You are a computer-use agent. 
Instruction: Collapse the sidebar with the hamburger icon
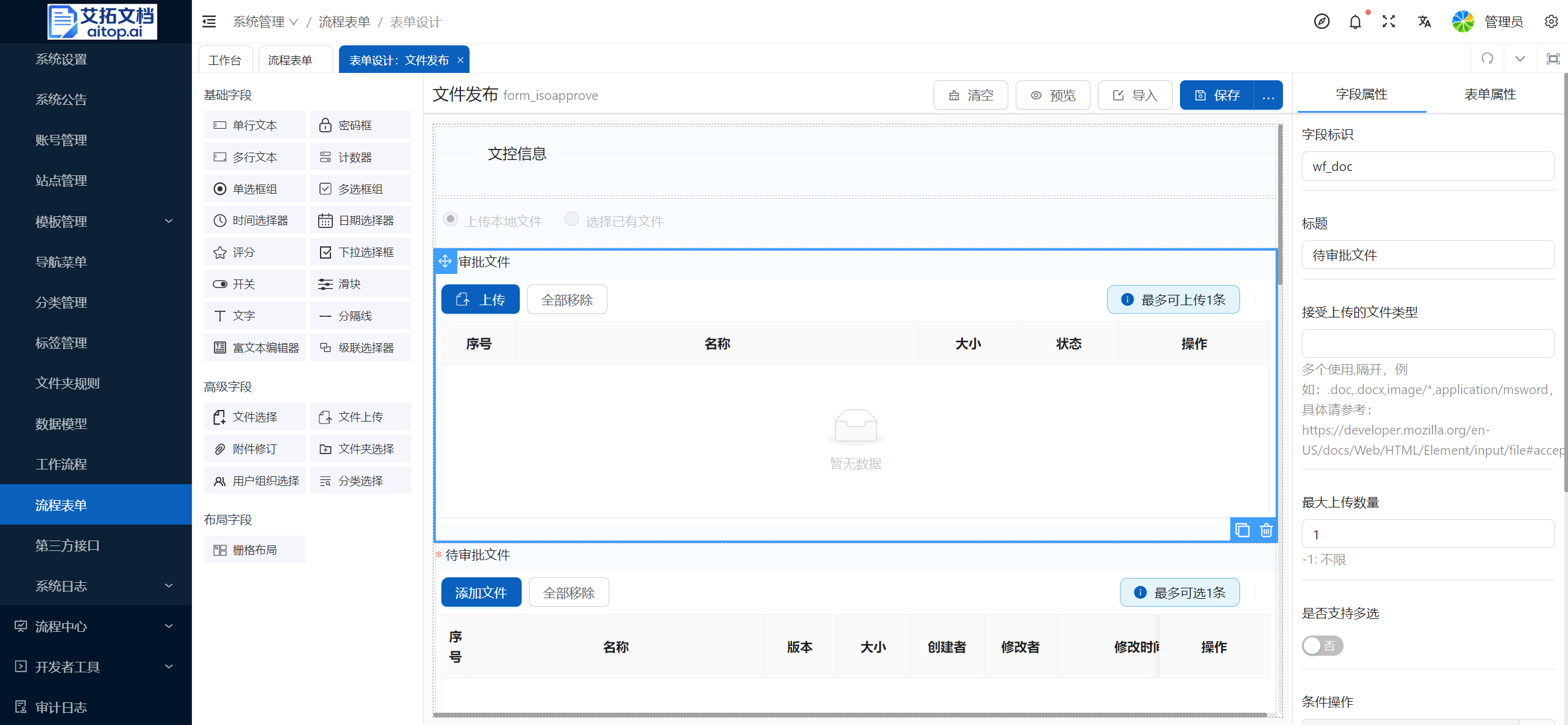[x=209, y=22]
